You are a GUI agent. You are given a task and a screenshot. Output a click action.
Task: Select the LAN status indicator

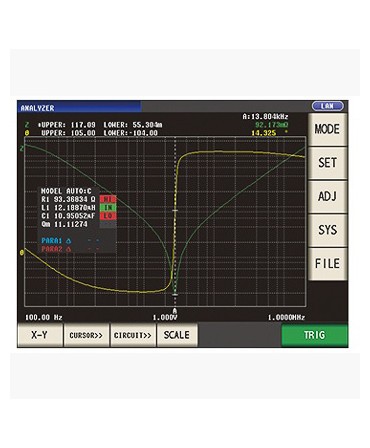[327, 106]
